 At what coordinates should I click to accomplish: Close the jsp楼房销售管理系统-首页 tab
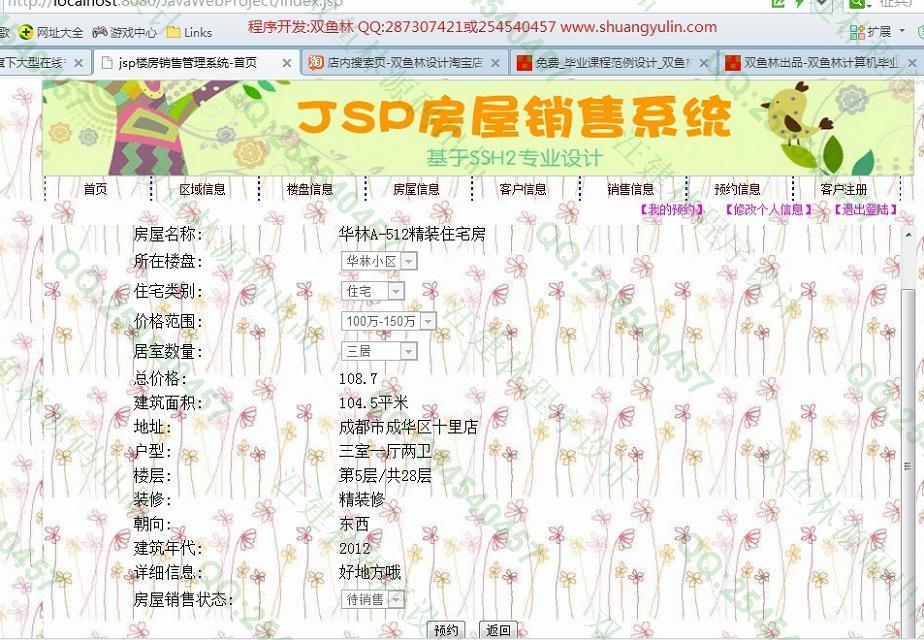(287, 63)
